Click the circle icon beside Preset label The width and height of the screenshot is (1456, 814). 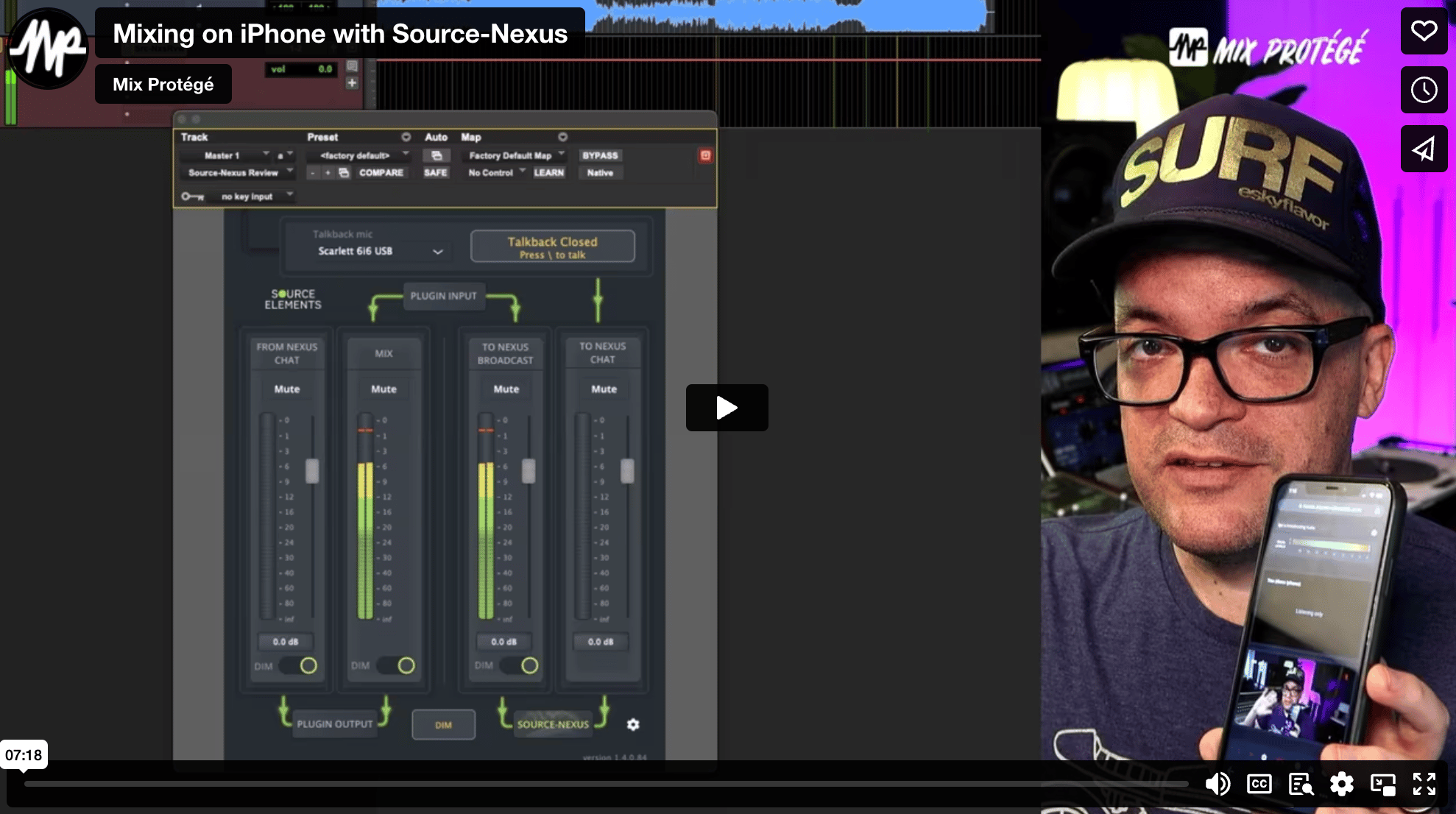(x=406, y=137)
